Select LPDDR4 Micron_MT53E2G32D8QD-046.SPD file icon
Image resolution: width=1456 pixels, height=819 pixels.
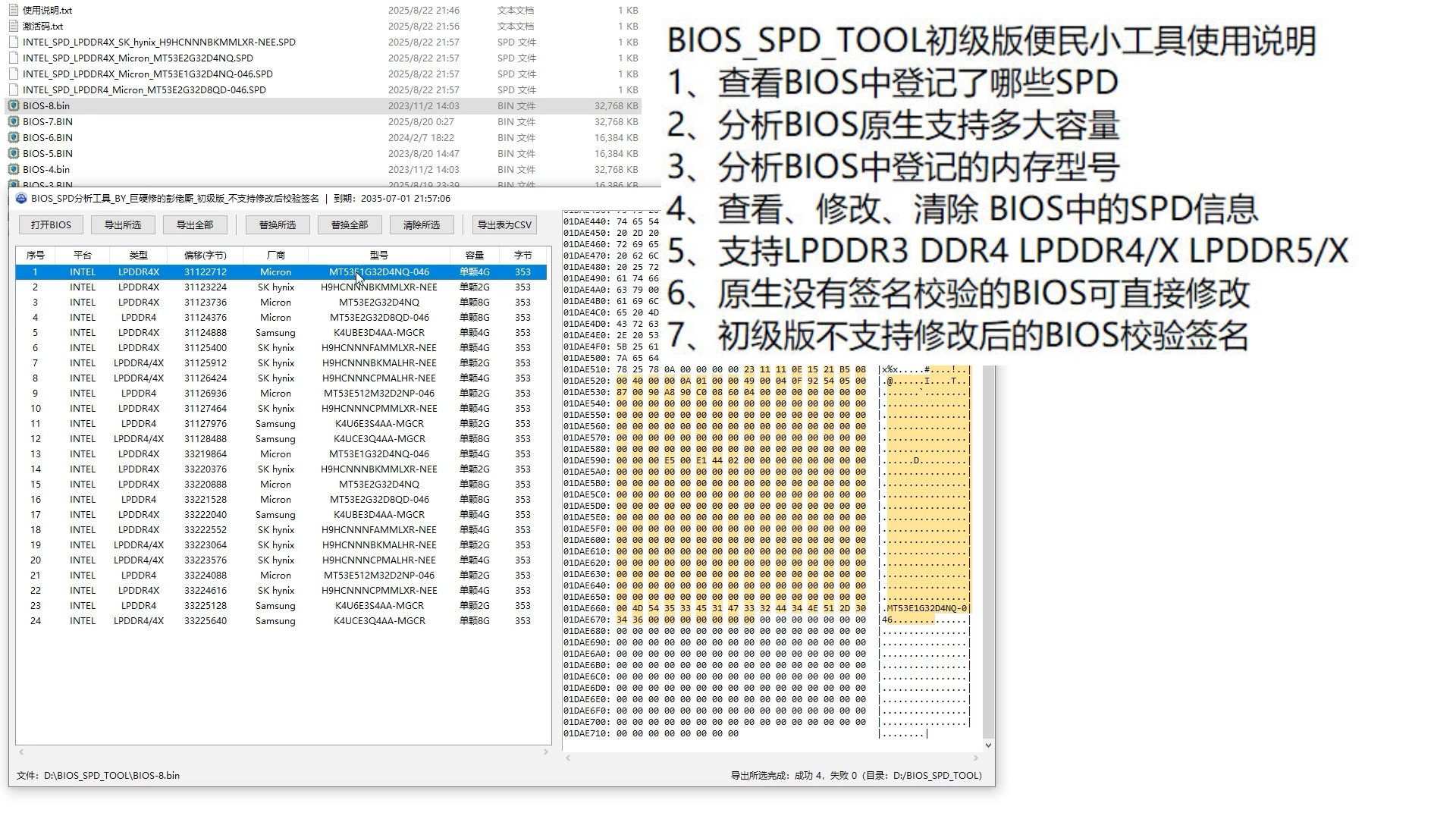tap(14, 90)
